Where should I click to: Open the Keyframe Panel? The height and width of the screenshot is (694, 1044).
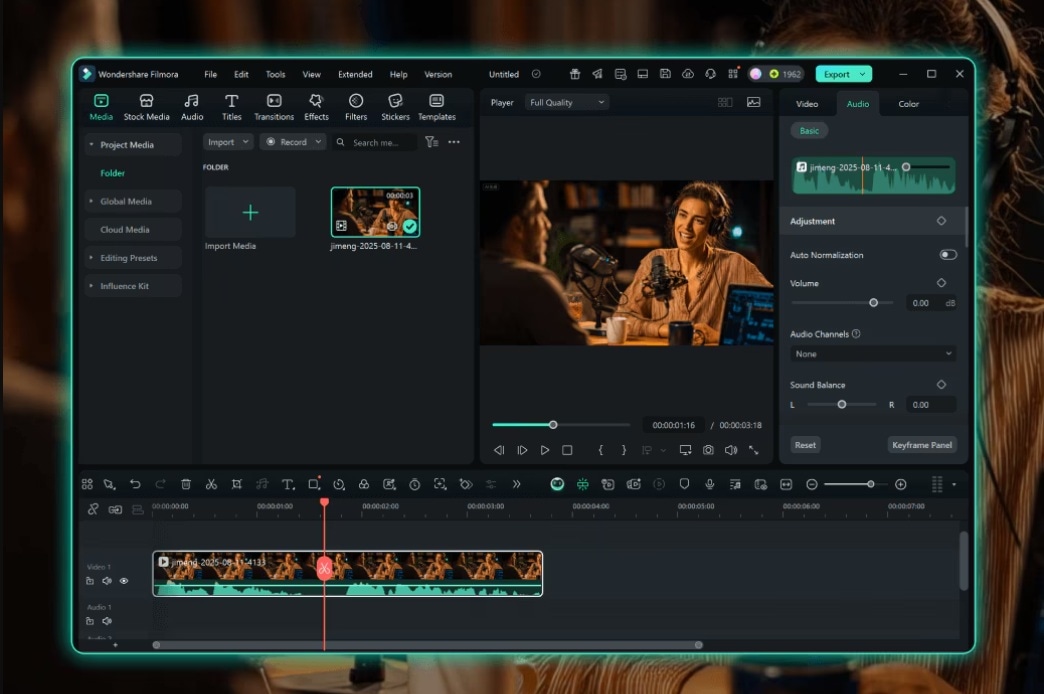pos(921,445)
